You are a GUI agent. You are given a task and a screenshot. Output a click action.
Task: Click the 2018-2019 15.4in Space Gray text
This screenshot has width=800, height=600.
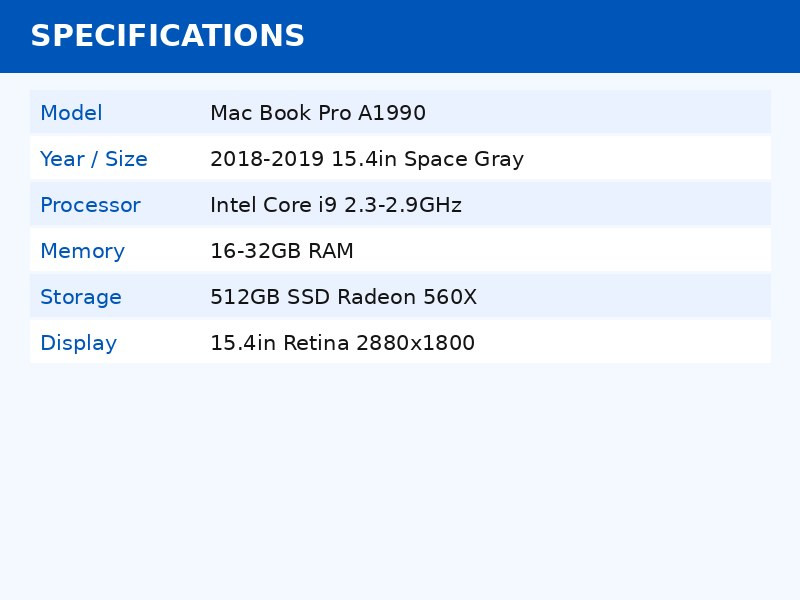coord(367,159)
